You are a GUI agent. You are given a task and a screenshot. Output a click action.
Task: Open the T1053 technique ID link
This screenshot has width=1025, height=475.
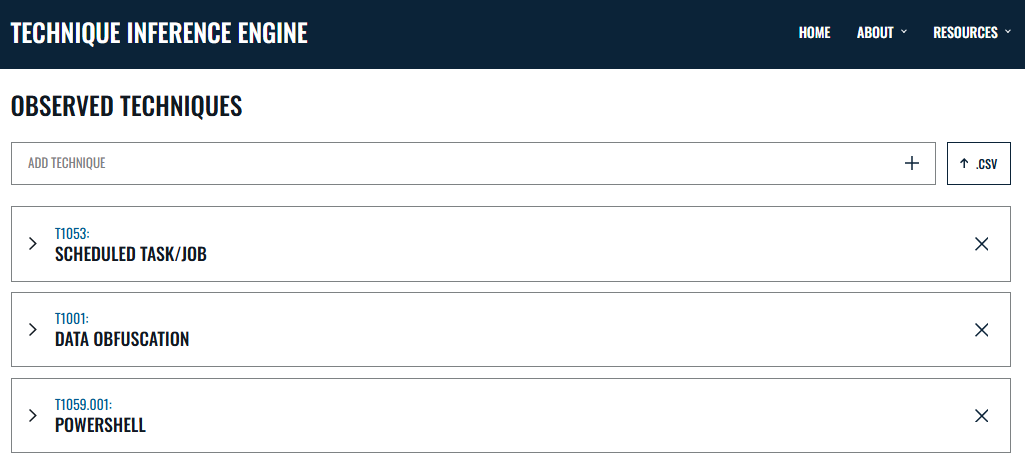pyautogui.click(x=72, y=233)
